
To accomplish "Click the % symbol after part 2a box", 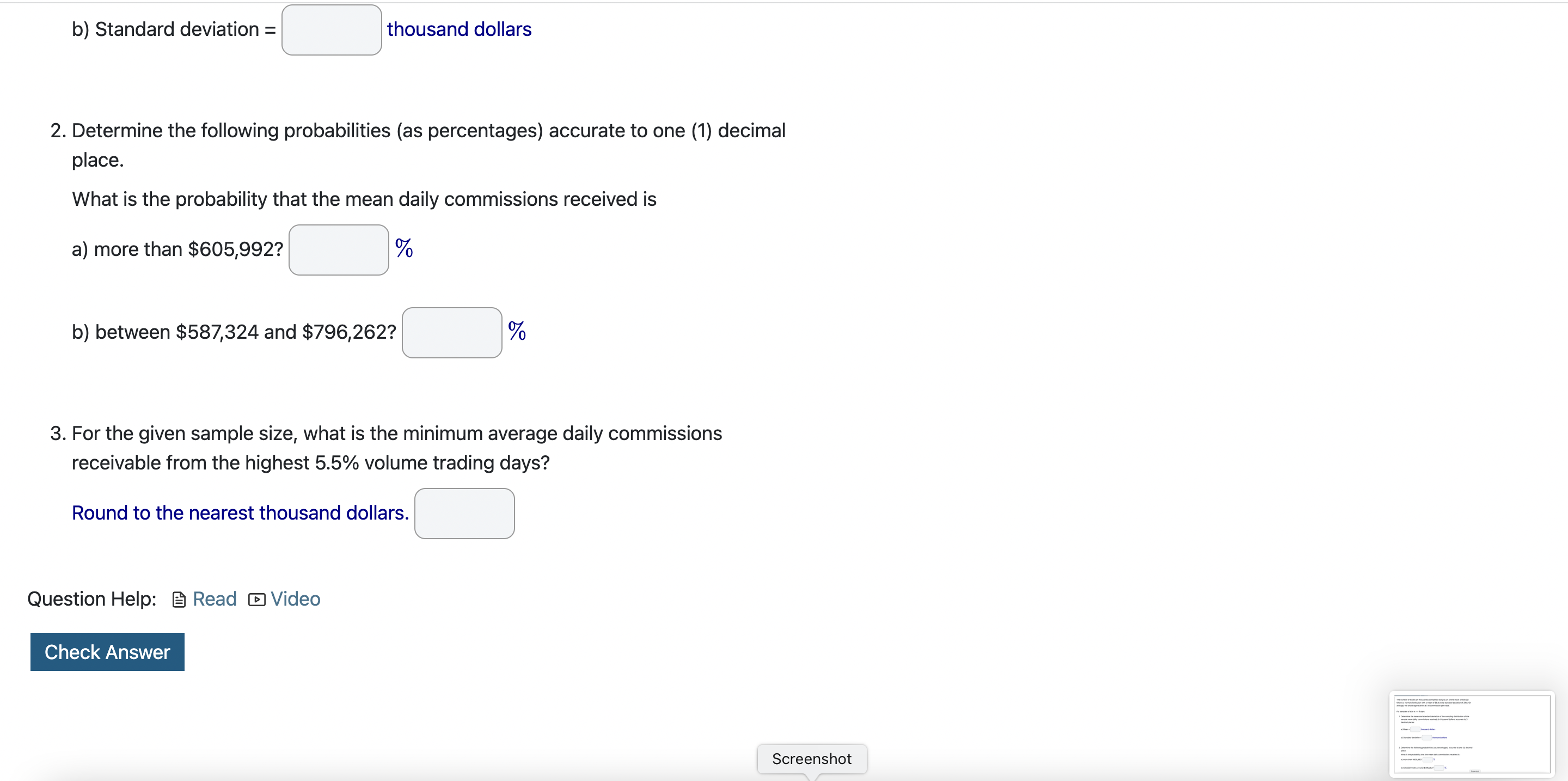I will 403,249.
